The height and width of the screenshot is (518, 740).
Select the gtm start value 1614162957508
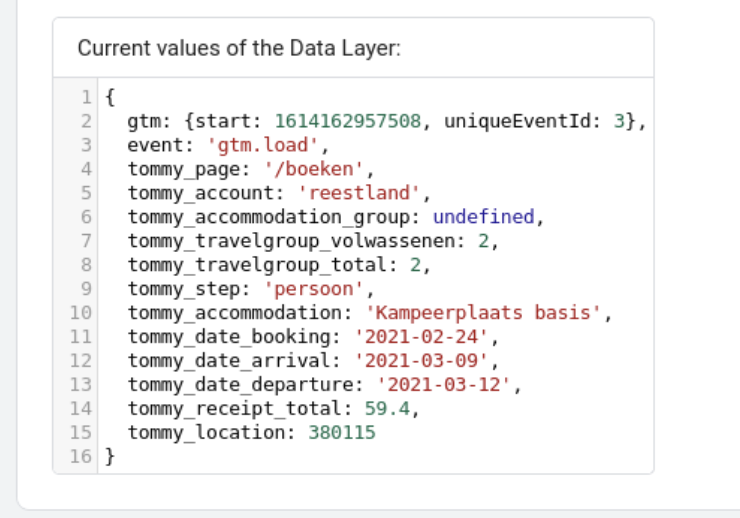tap(348, 121)
